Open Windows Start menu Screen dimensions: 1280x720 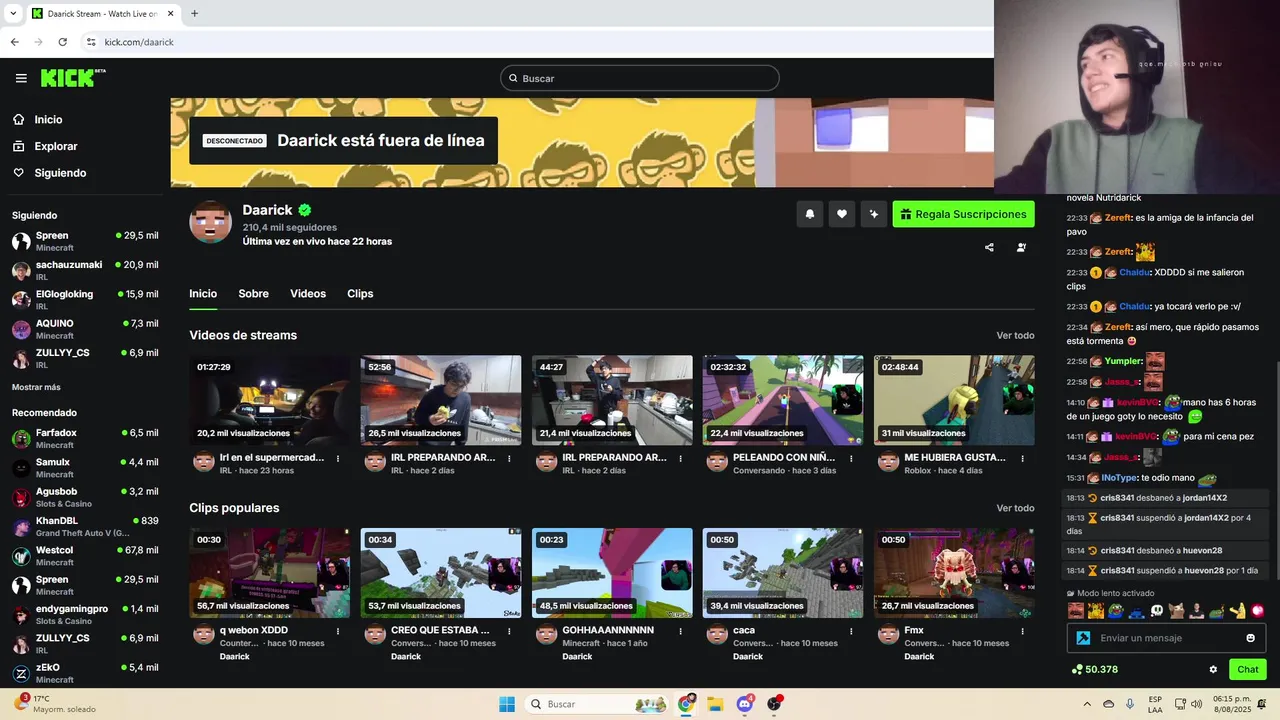point(507,704)
